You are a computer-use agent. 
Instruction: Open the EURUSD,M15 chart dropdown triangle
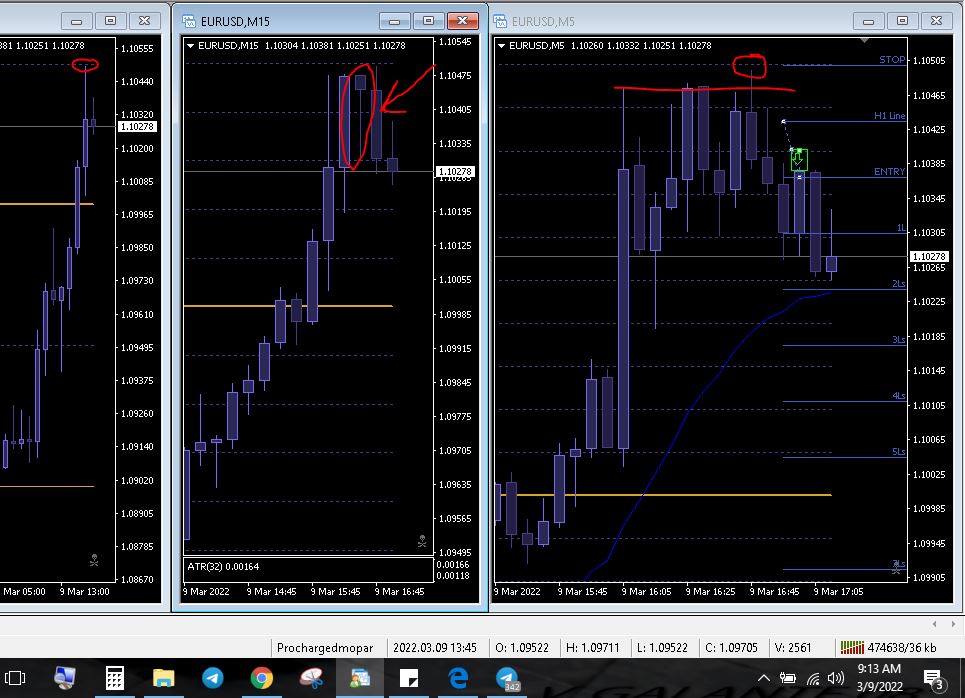point(190,46)
